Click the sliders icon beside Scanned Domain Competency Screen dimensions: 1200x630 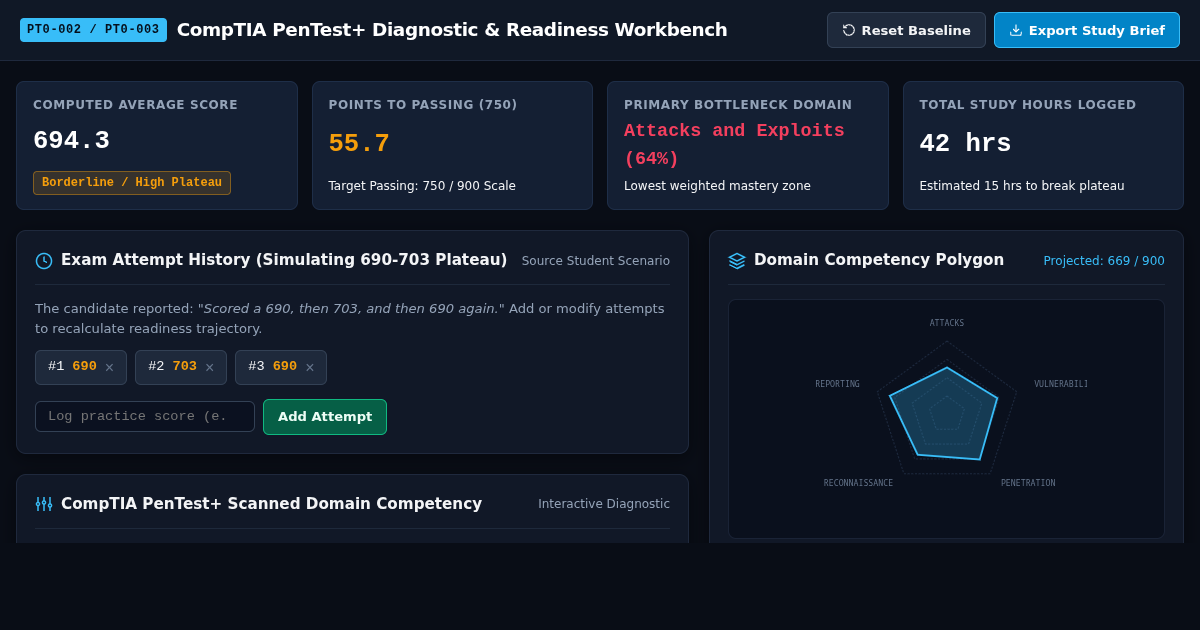click(x=44, y=504)
